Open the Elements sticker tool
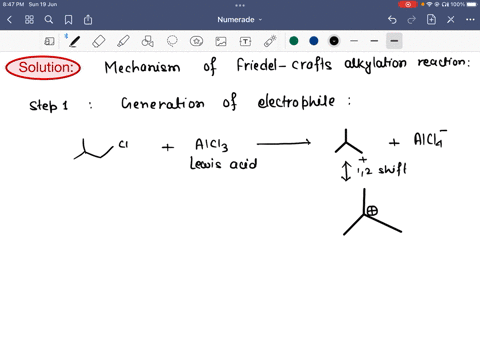This screenshot has width=480, height=360. click(196, 41)
